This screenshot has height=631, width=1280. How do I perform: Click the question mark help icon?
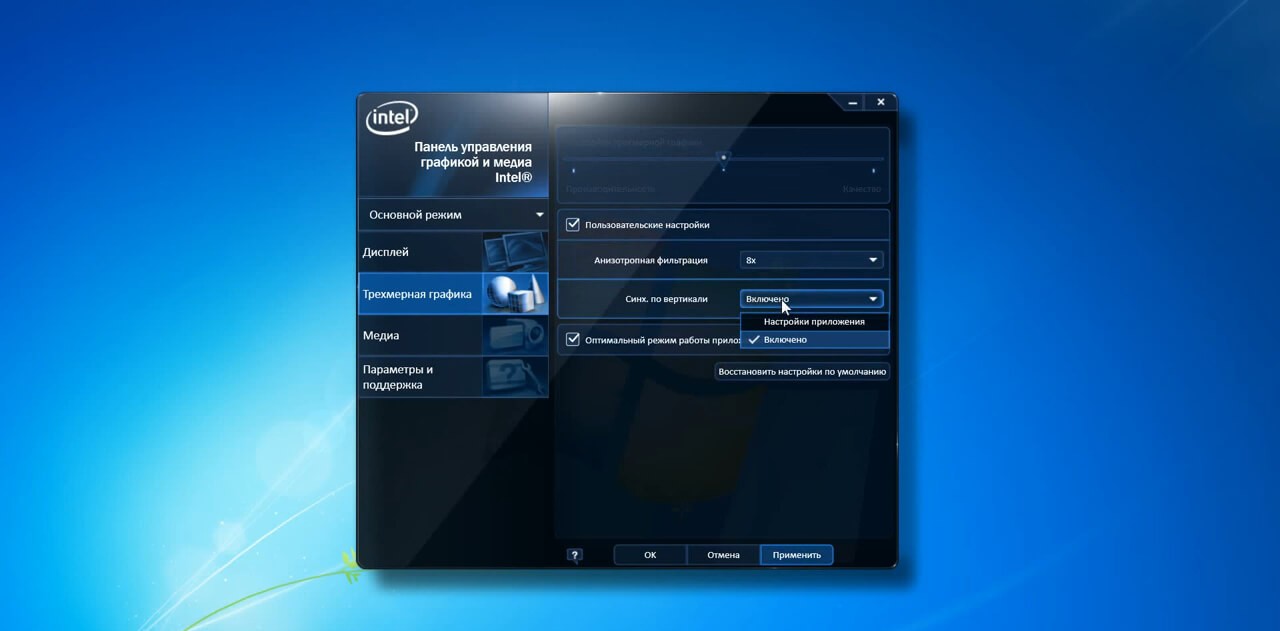tap(574, 555)
